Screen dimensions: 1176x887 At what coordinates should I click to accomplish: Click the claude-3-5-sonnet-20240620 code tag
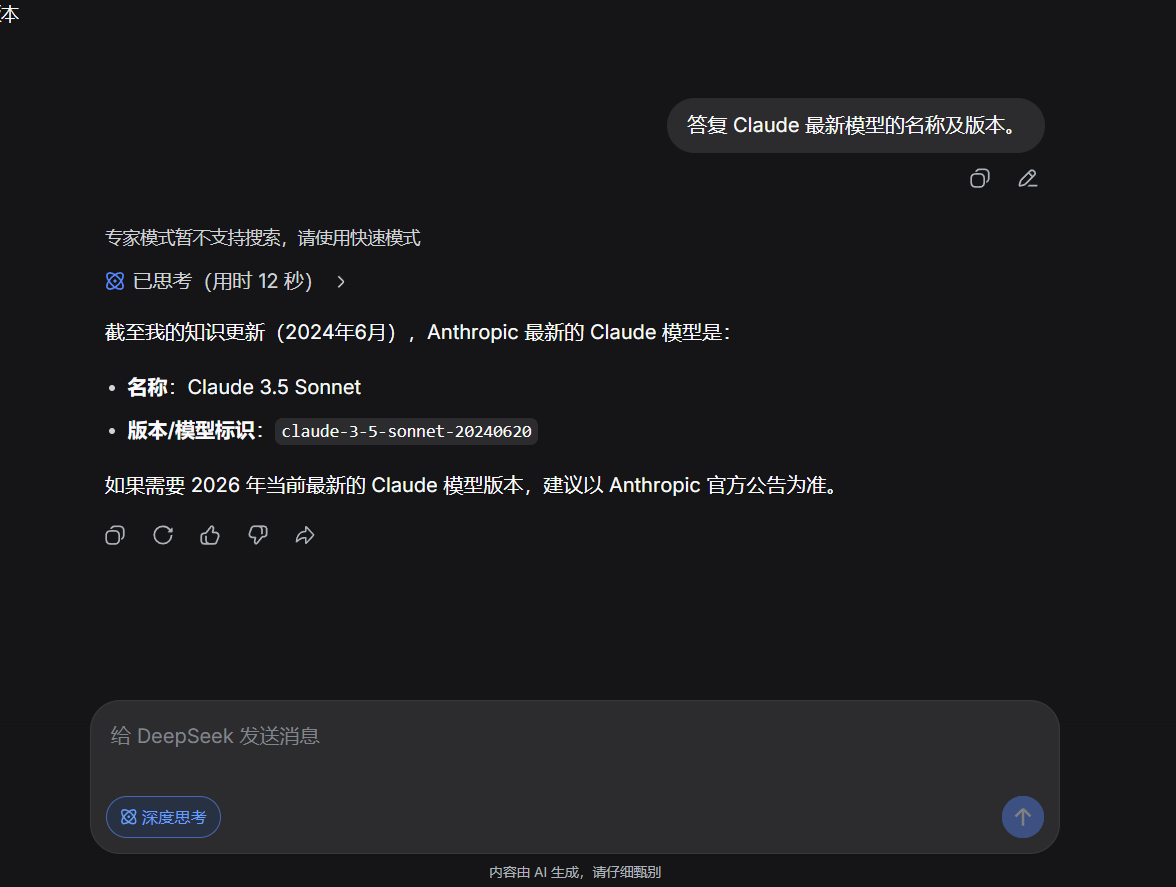(406, 431)
